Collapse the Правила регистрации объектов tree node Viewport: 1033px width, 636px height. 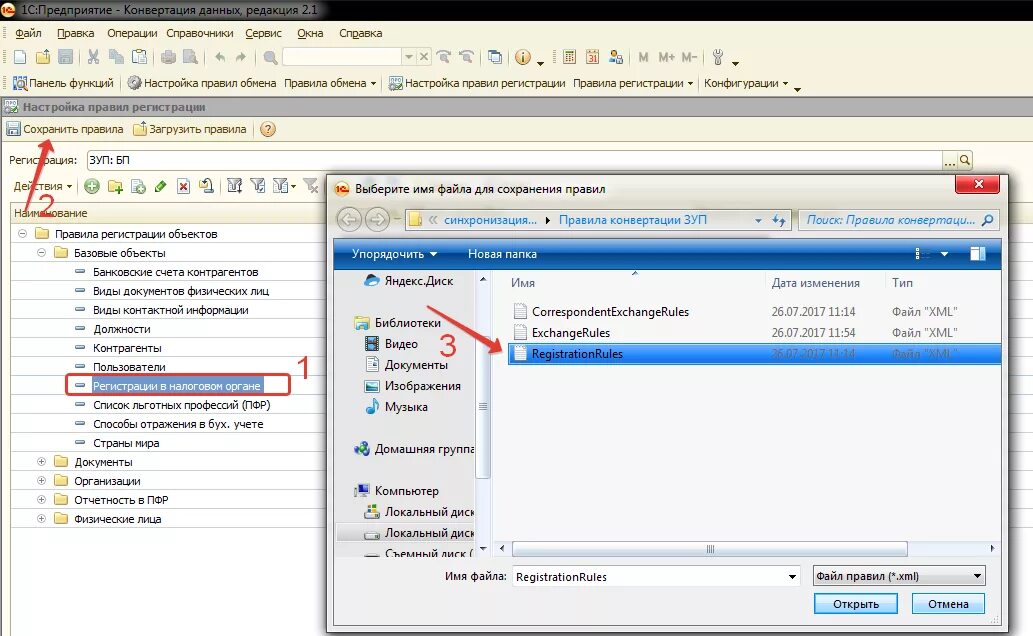22,233
